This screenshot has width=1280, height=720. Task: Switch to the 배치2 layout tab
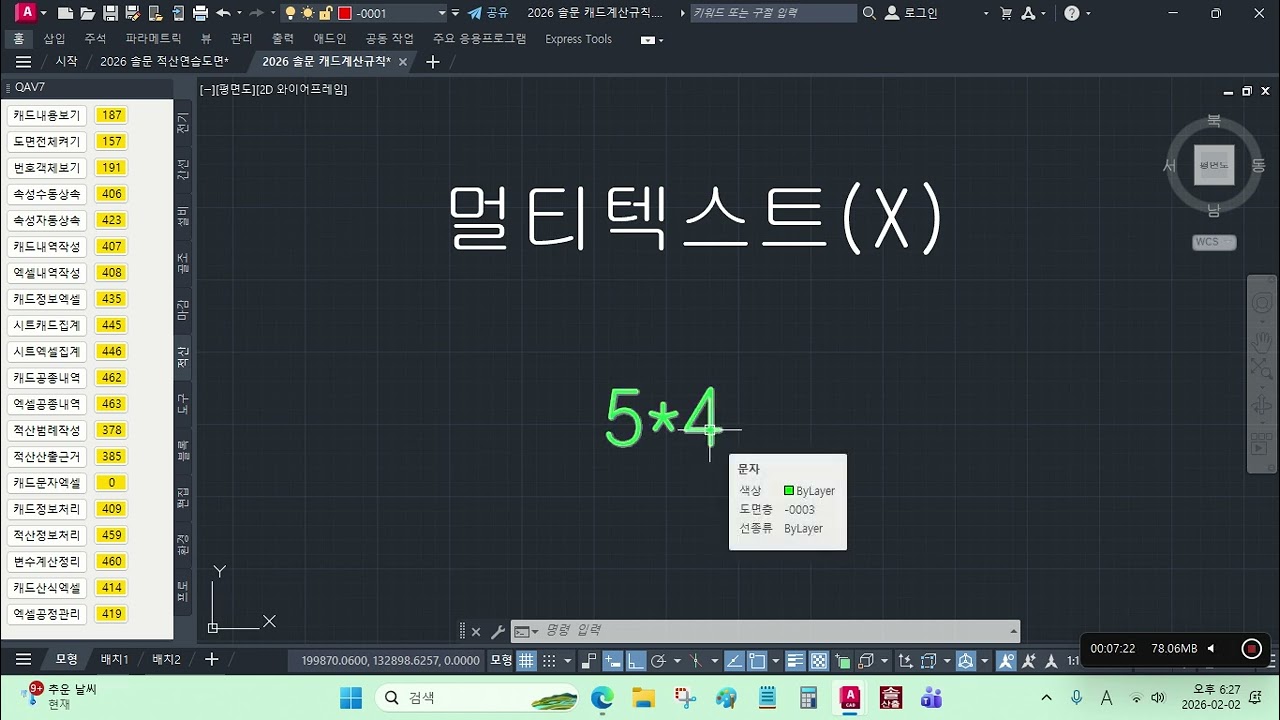pyautogui.click(x=166, y=660)
